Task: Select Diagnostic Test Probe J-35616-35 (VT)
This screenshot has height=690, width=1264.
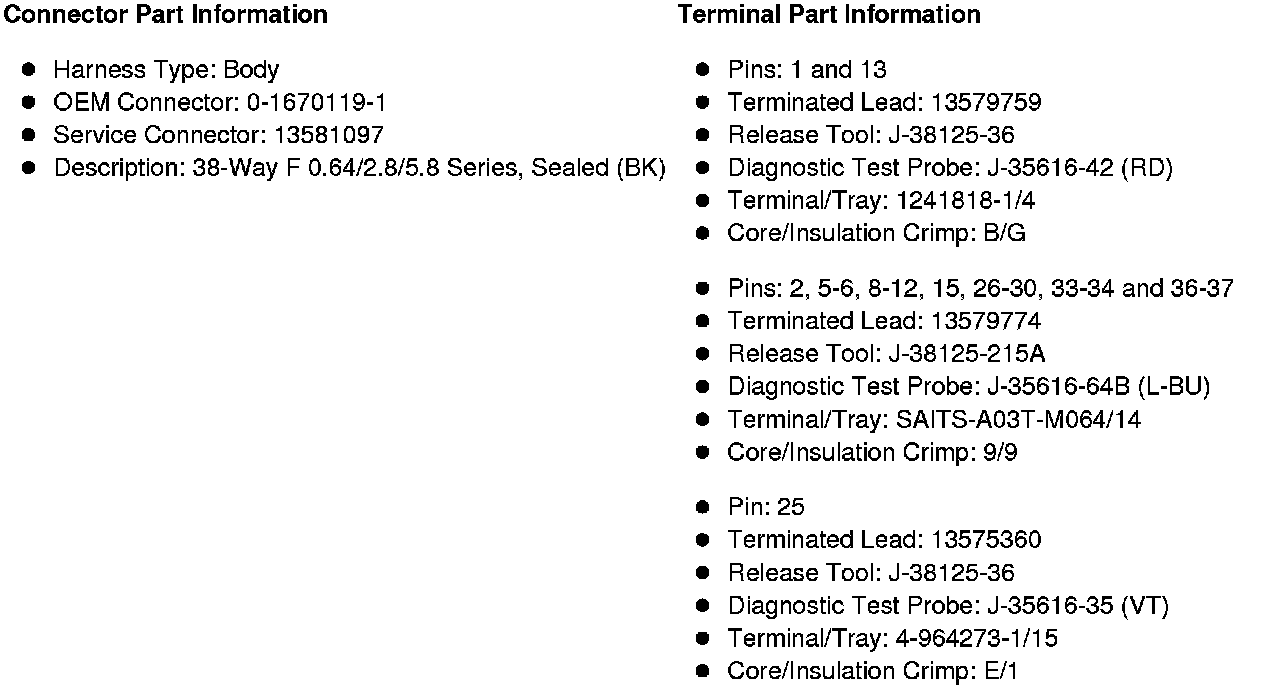Action: [947, 606]
